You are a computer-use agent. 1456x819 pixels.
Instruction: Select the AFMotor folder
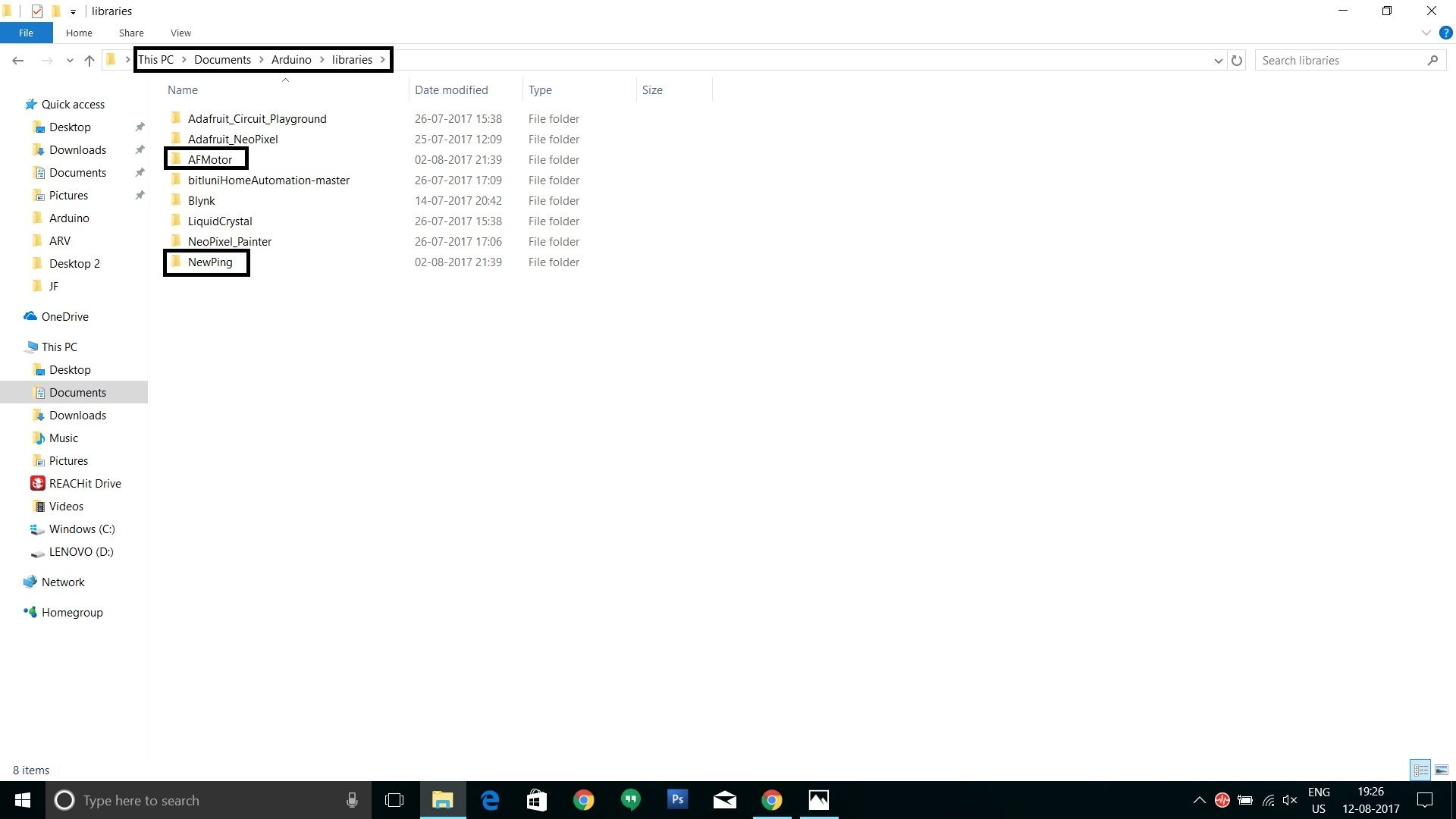pos(210,159)
